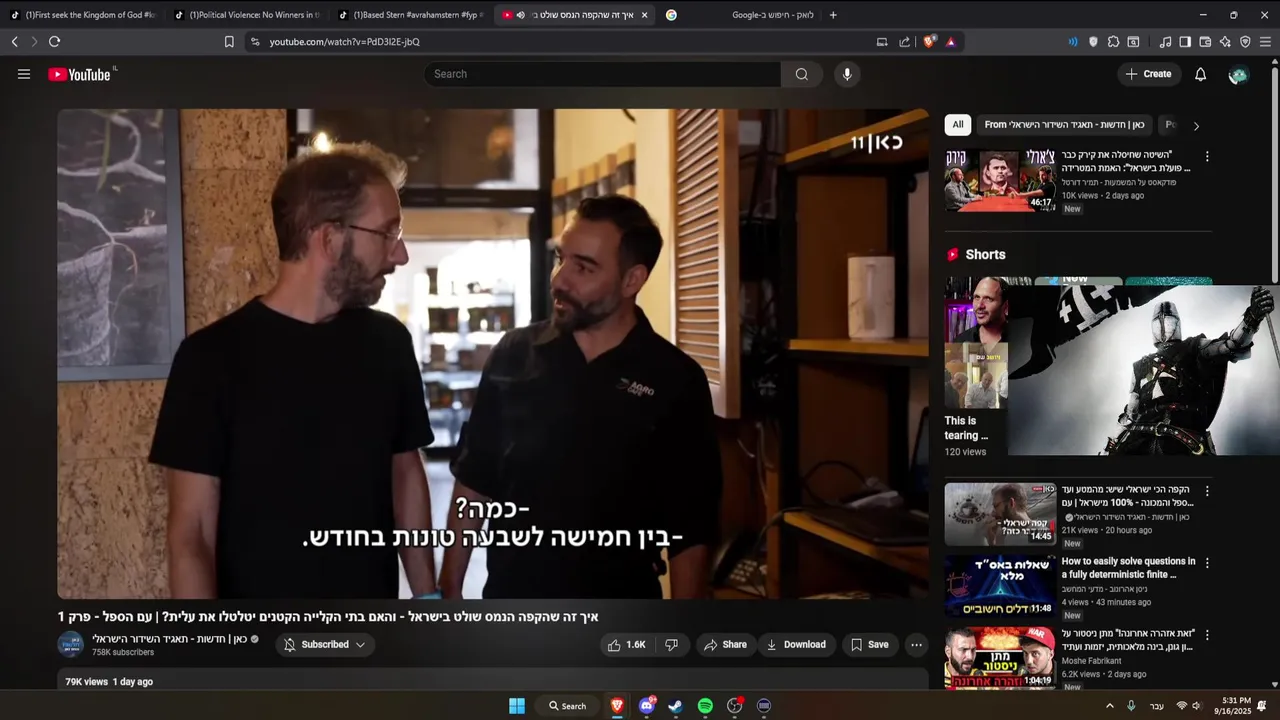Open the 1:04:19 Moshe Fabrikant video thumbnail
This screenshot has height=720, width=1280.
pyautogui.click(x=1000, y=657)
